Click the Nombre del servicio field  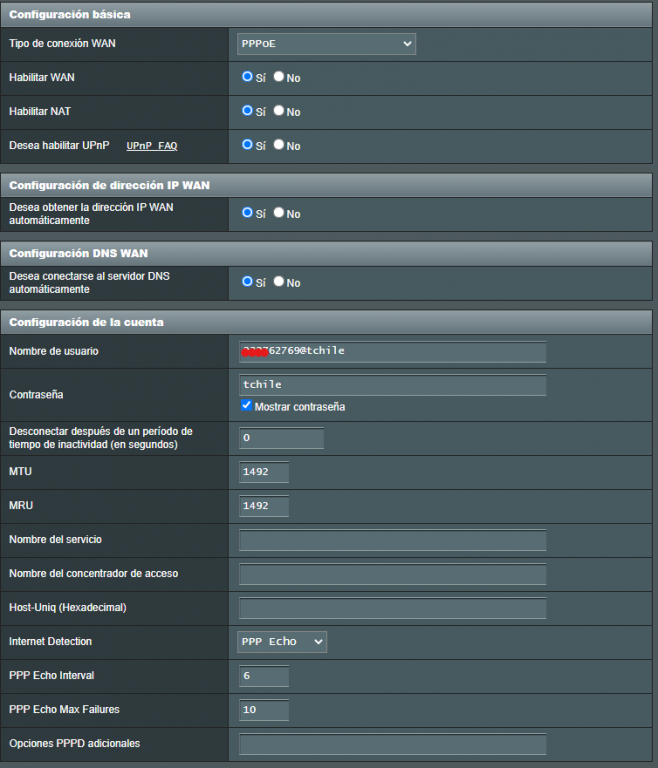[x=392, y=540]
